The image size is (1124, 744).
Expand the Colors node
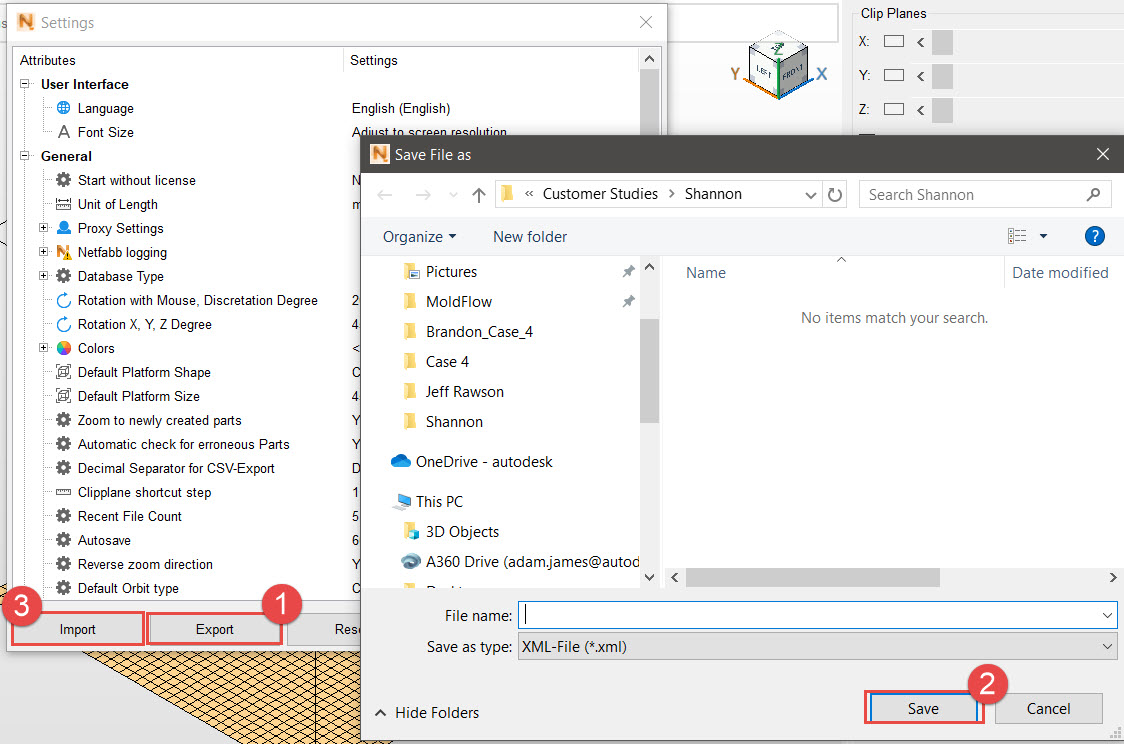tap(44, 348)
